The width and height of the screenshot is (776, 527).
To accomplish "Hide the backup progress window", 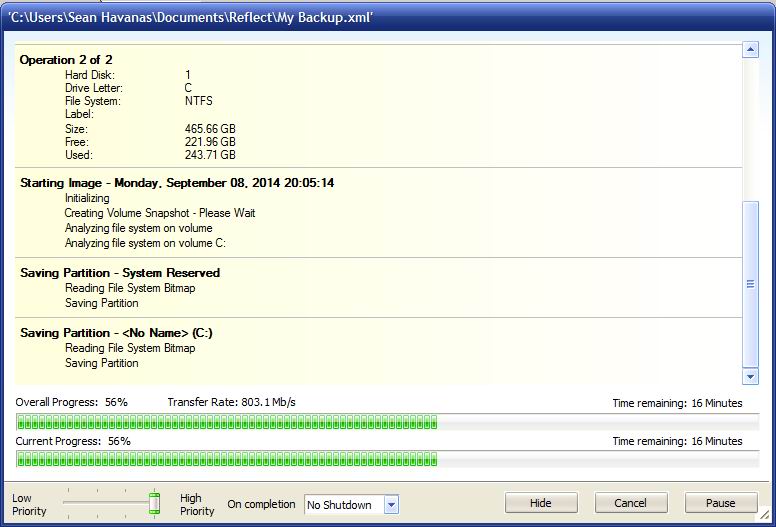I will (540, 503).
